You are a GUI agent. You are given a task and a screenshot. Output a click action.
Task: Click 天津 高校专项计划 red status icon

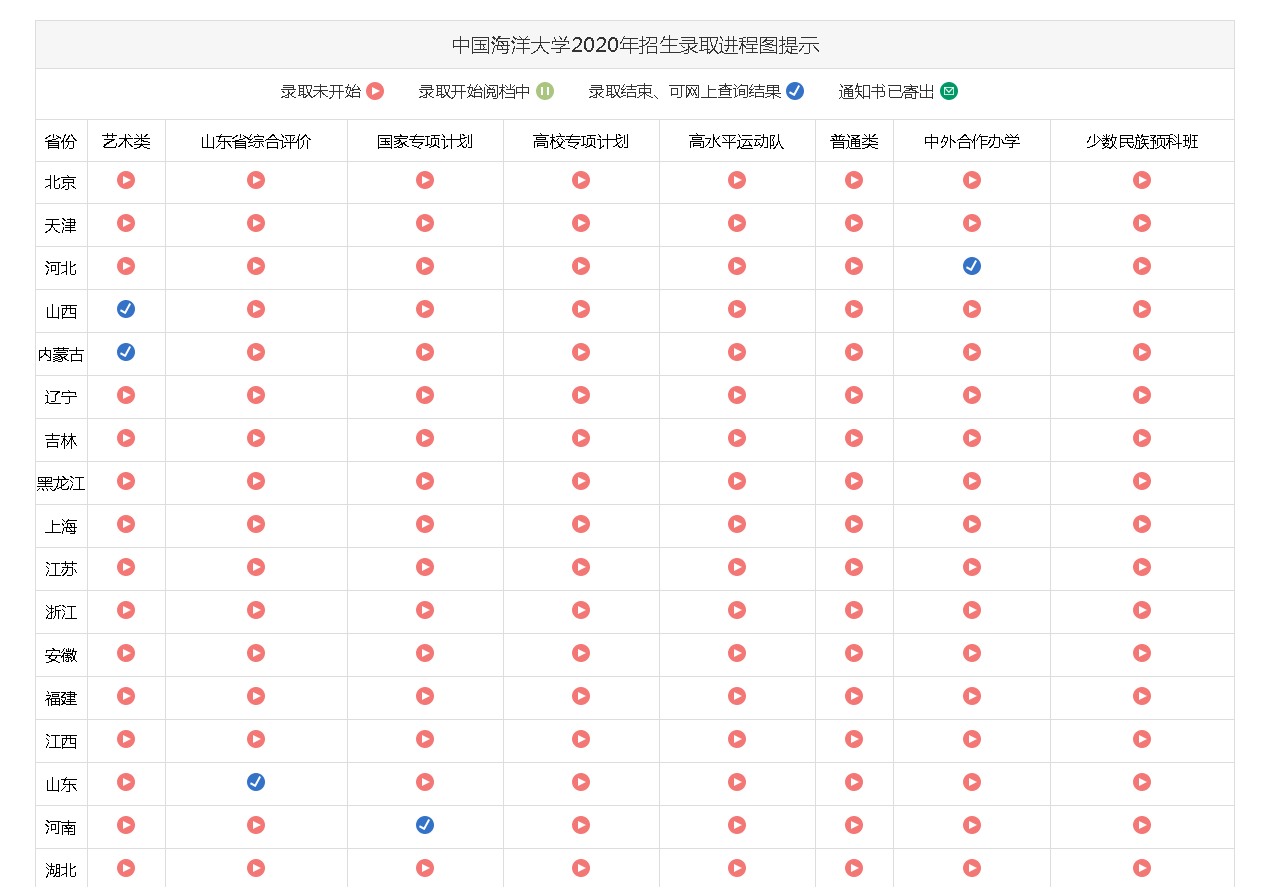coord(581,223)
